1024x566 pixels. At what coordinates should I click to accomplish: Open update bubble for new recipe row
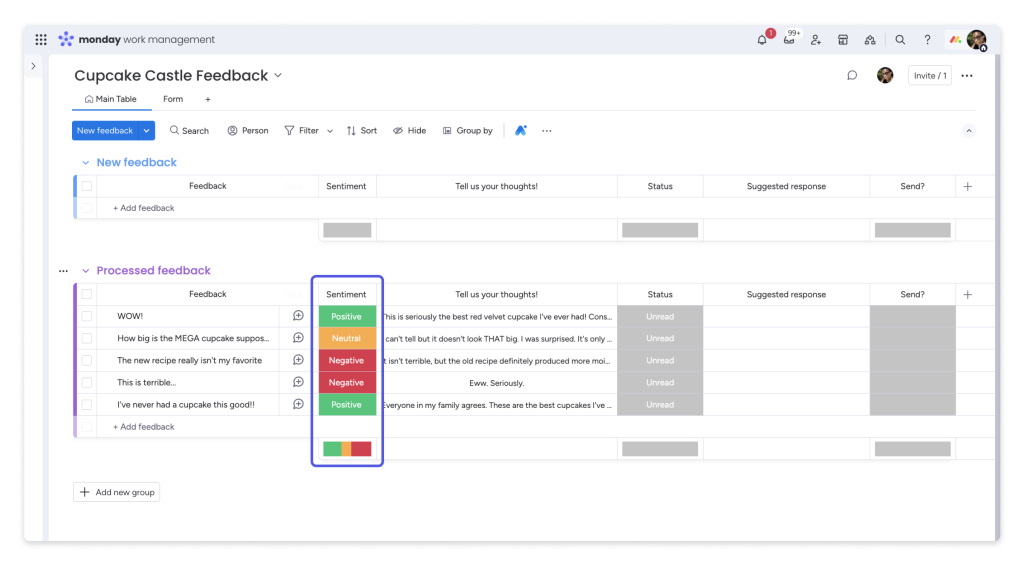[x=298, y=360]
